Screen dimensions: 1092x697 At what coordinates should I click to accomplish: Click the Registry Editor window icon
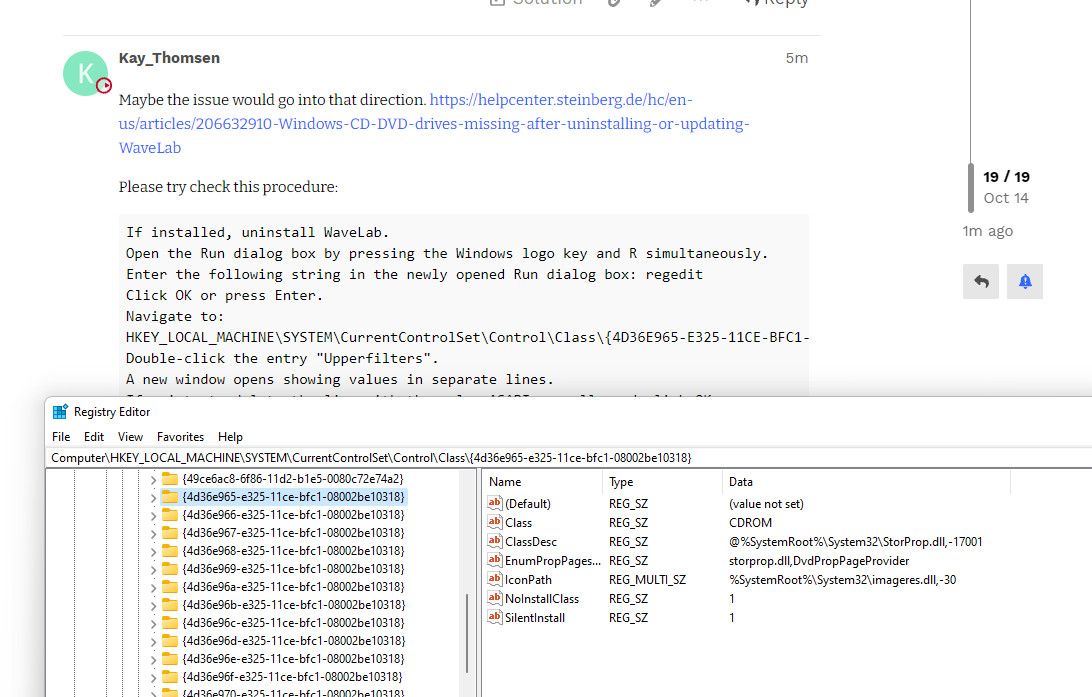click(x=61, y=412)
